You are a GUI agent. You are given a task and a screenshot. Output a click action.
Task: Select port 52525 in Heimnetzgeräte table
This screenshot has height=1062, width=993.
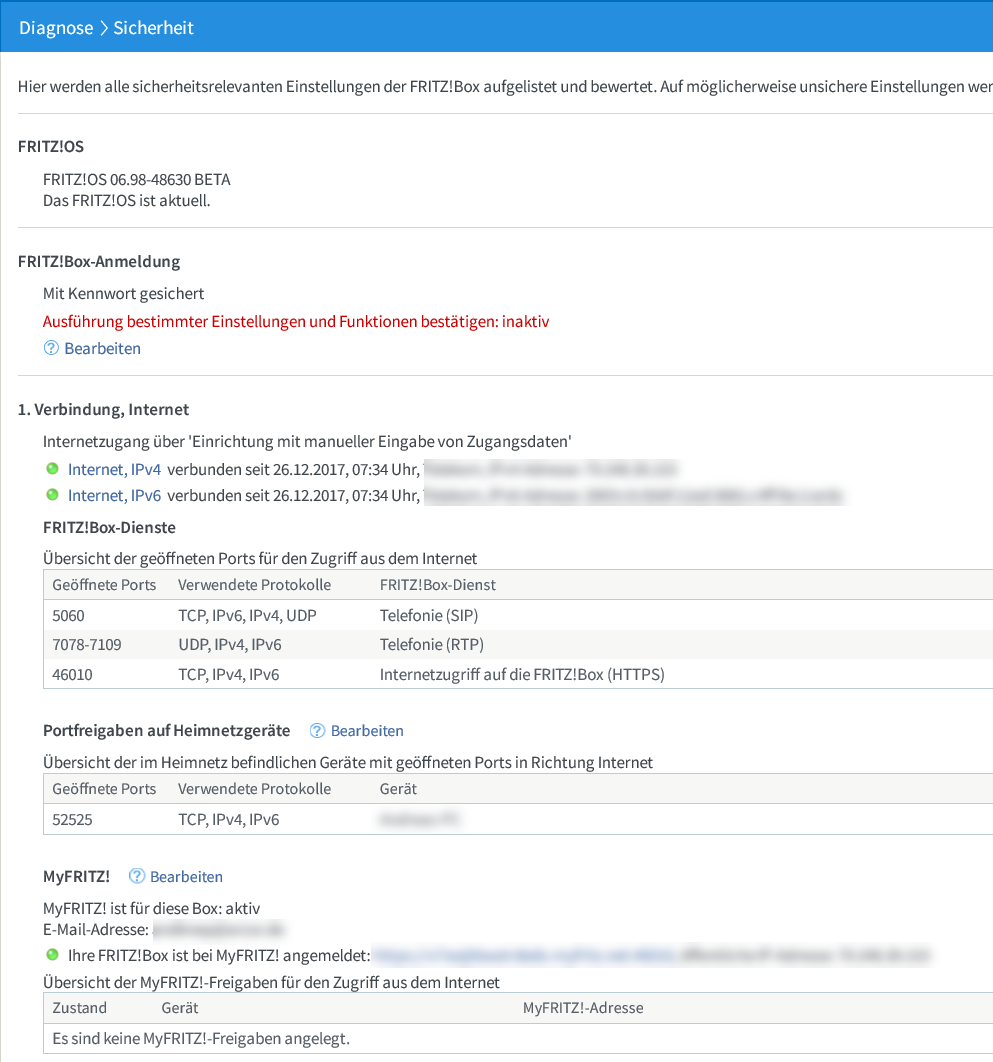[72, 820]
